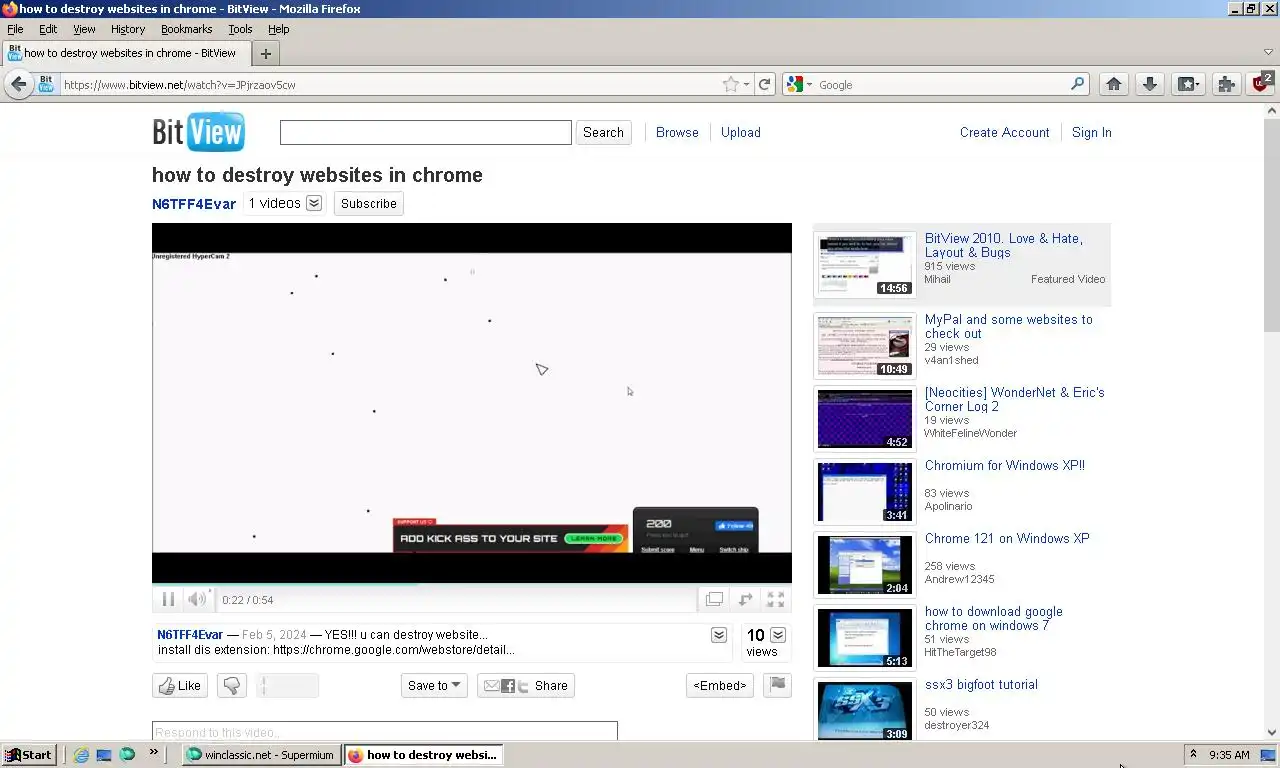Click the search magnifier in the Google box
Viewport: 1280px width, 768px height.
[1078, 85]
